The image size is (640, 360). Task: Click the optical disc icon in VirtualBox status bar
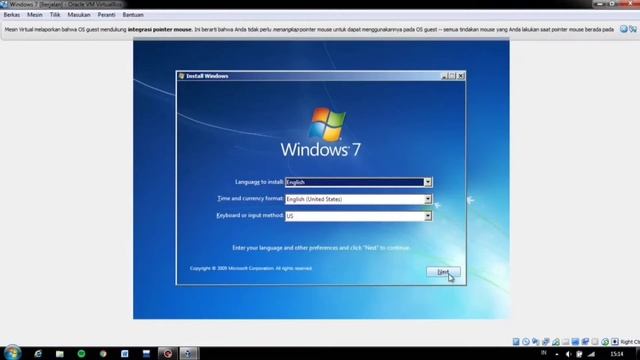[x=526, y=342]
